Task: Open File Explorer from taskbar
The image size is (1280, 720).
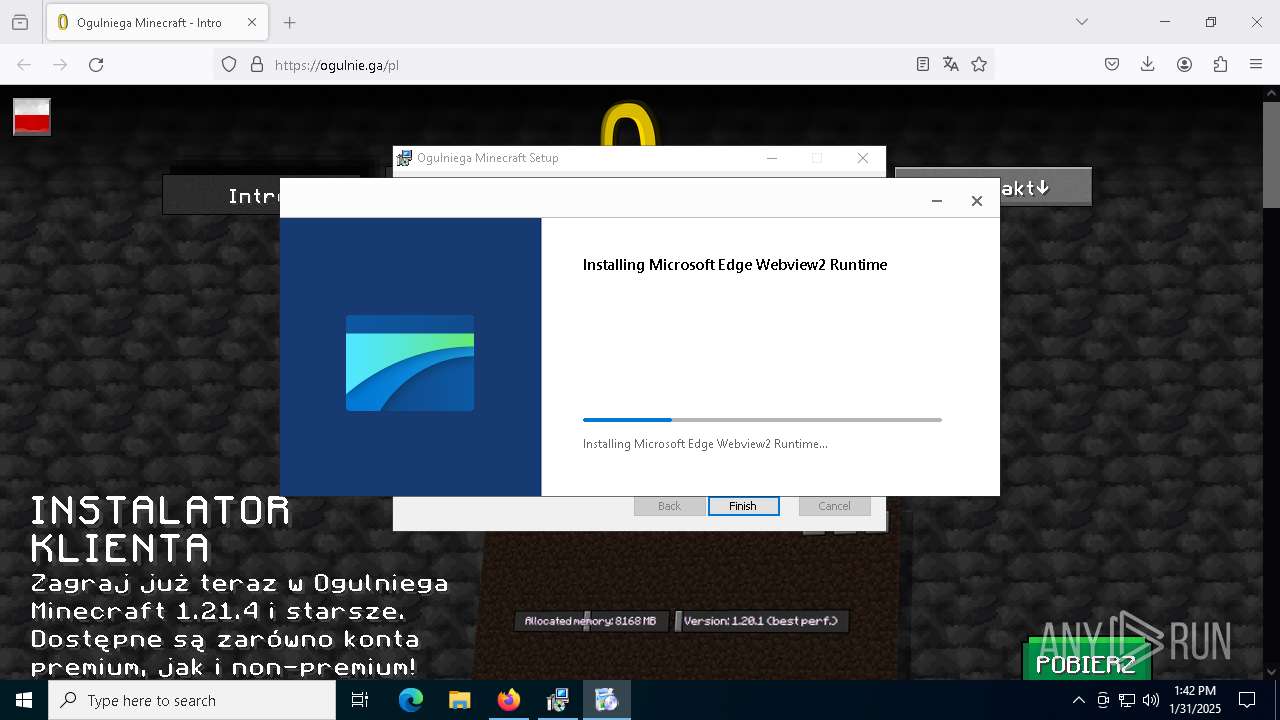Action: [x=459, y=700]
